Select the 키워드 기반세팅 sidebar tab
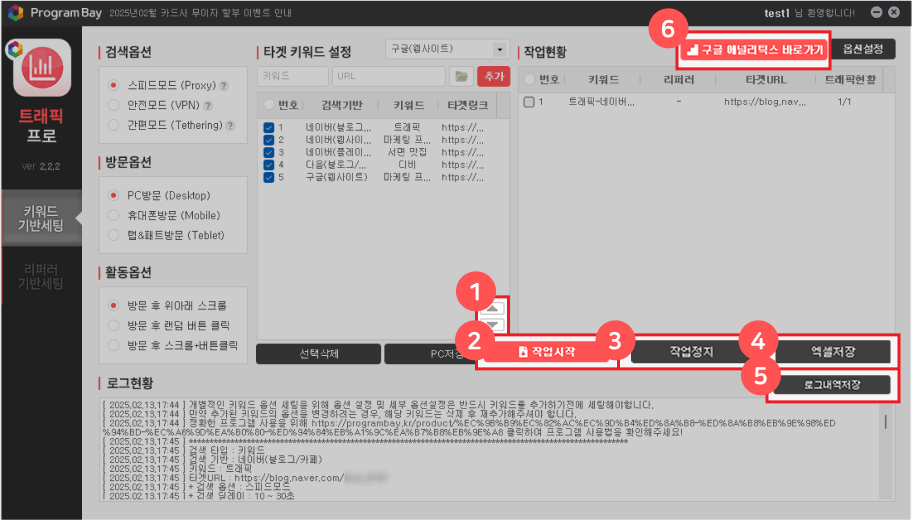The width and height of the screenshot is (912, 520). 41,219
